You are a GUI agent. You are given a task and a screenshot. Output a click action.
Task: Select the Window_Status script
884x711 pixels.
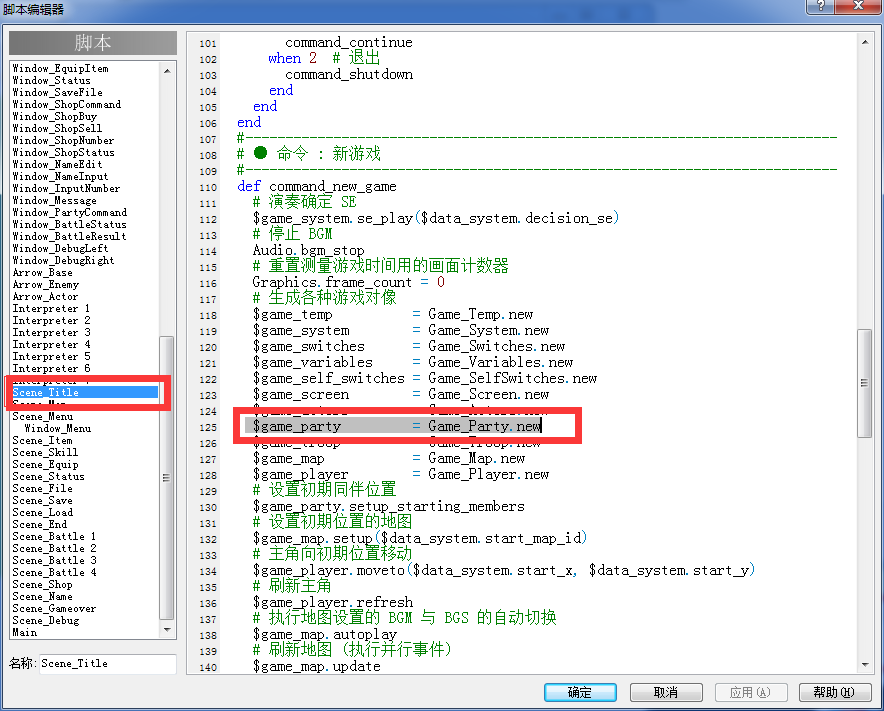(51, 80)
